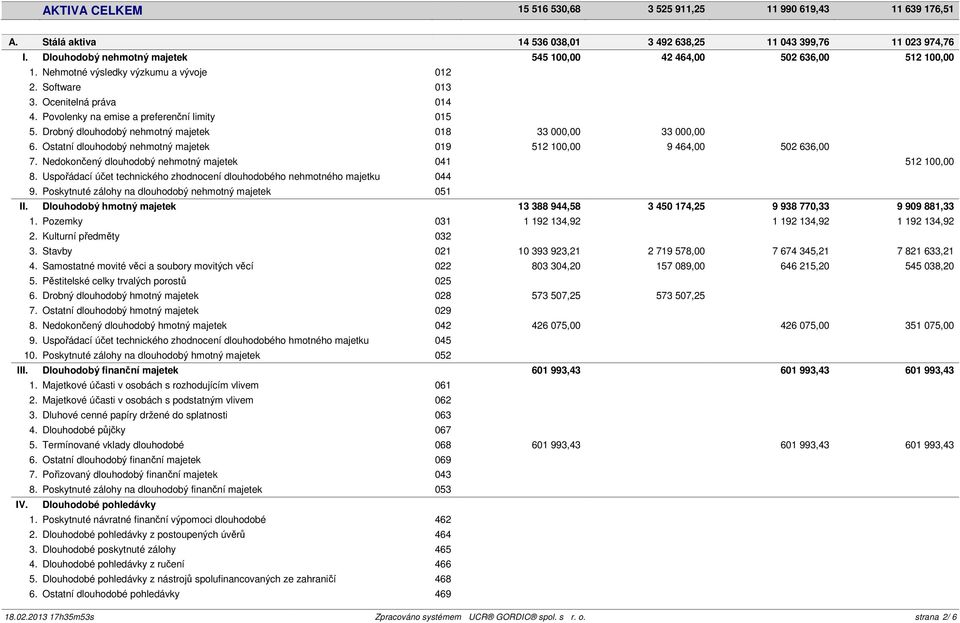Click the Stavby row label
960x623 pixels.
57,251
